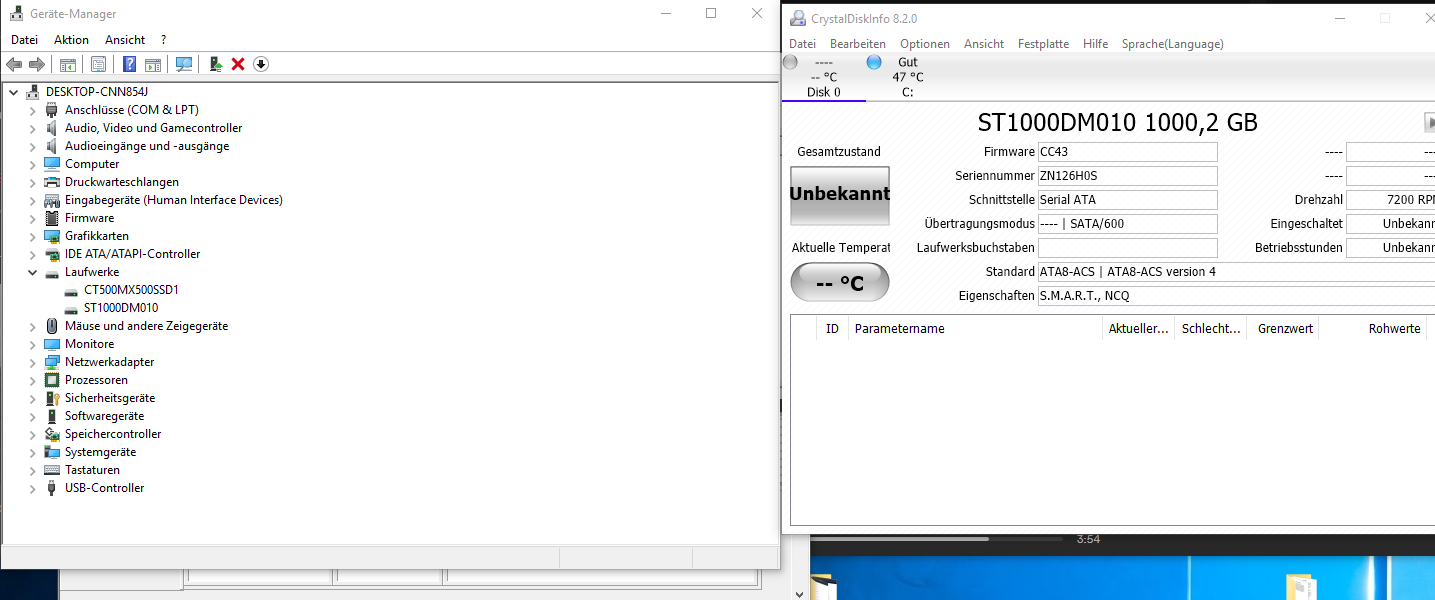The image size is (1435, 600).
Task: Click the Prozessoren chip icon
Action: point(52,380)
